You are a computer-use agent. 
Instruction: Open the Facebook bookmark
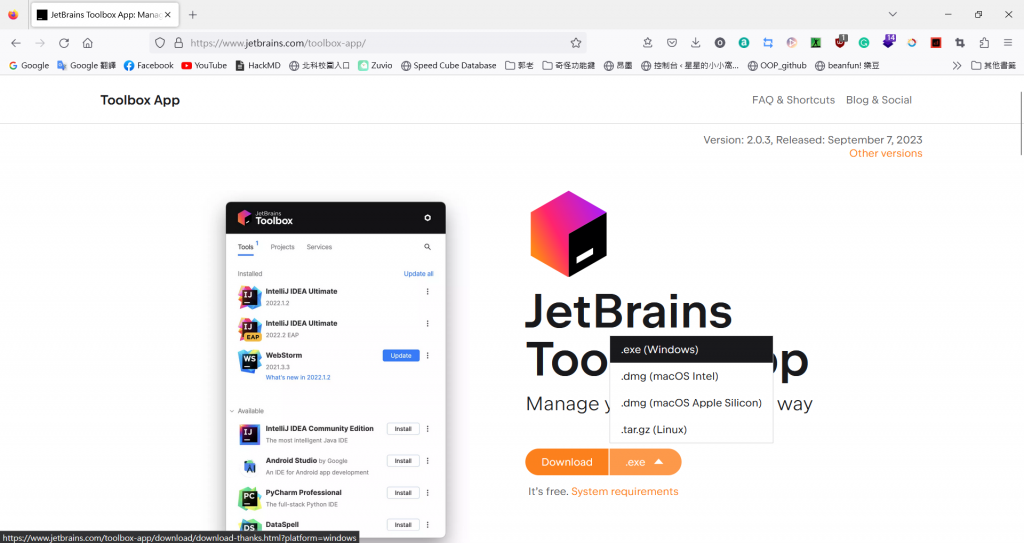pyautogui.click(x=149, y=65)
